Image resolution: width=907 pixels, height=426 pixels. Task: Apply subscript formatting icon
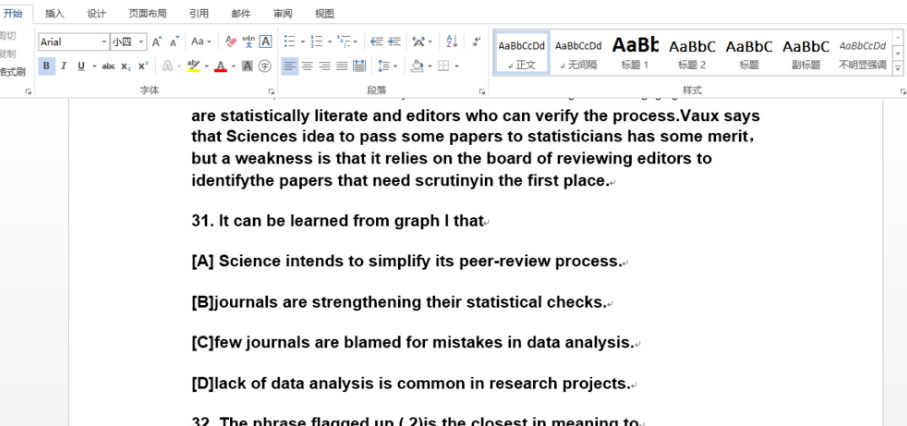pos(126,66)
